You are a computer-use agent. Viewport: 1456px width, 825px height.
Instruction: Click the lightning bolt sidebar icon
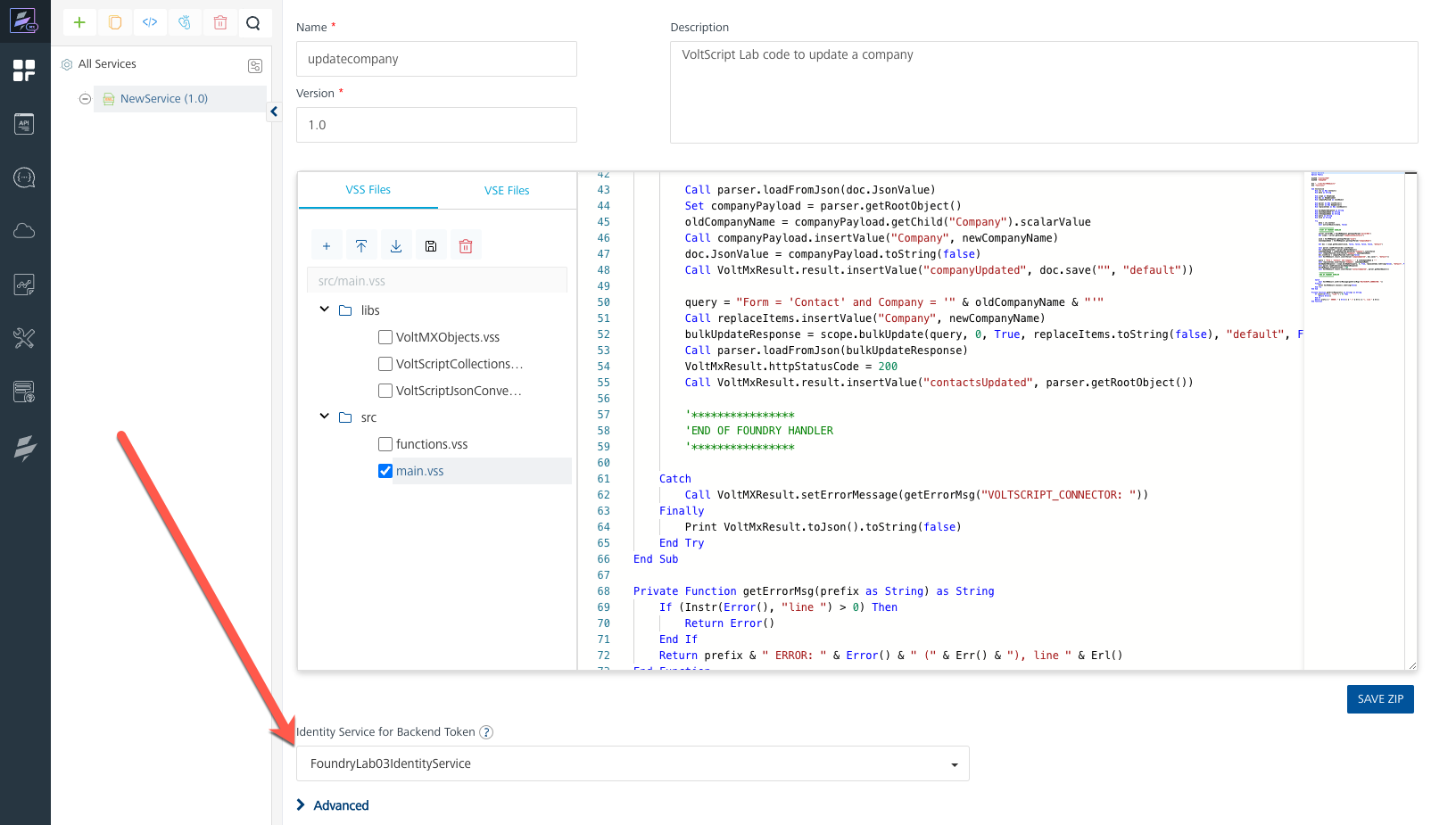pyautogui.click(x=24, y=448)
